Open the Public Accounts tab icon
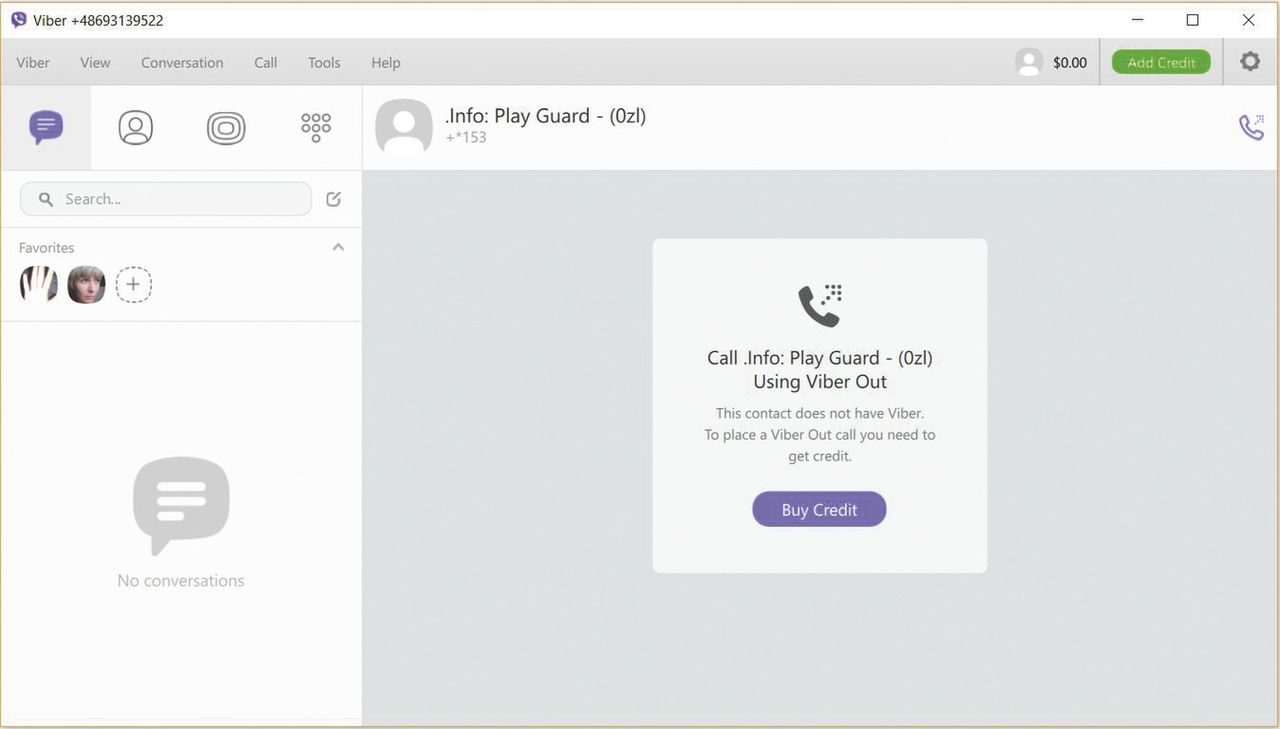The width and height of the screenshot is (1280, 729). (x=226, y=128)
